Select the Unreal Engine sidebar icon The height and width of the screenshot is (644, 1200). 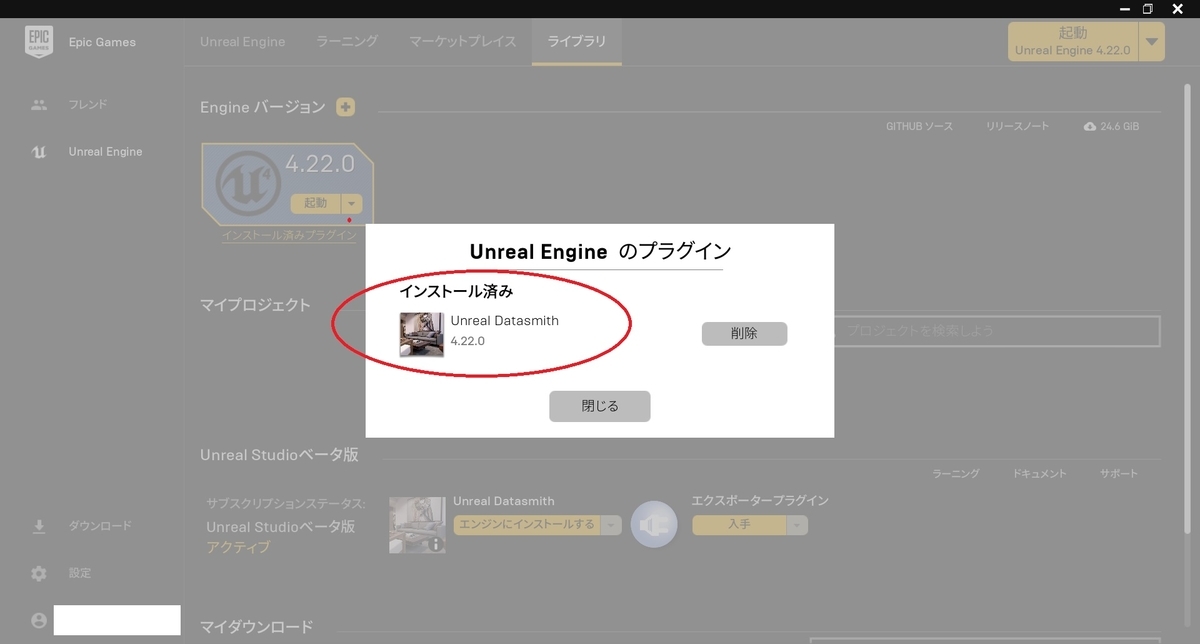click(38, 151)
